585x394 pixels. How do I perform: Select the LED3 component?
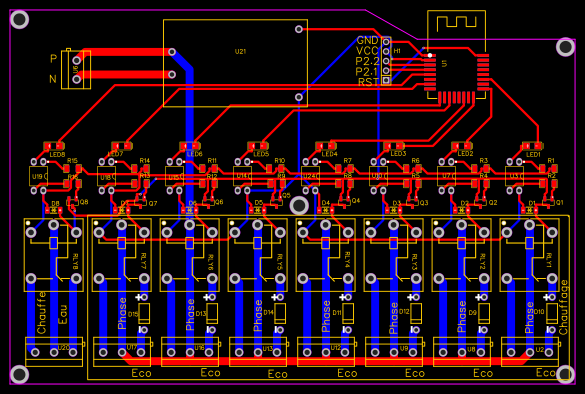[394, 146]
